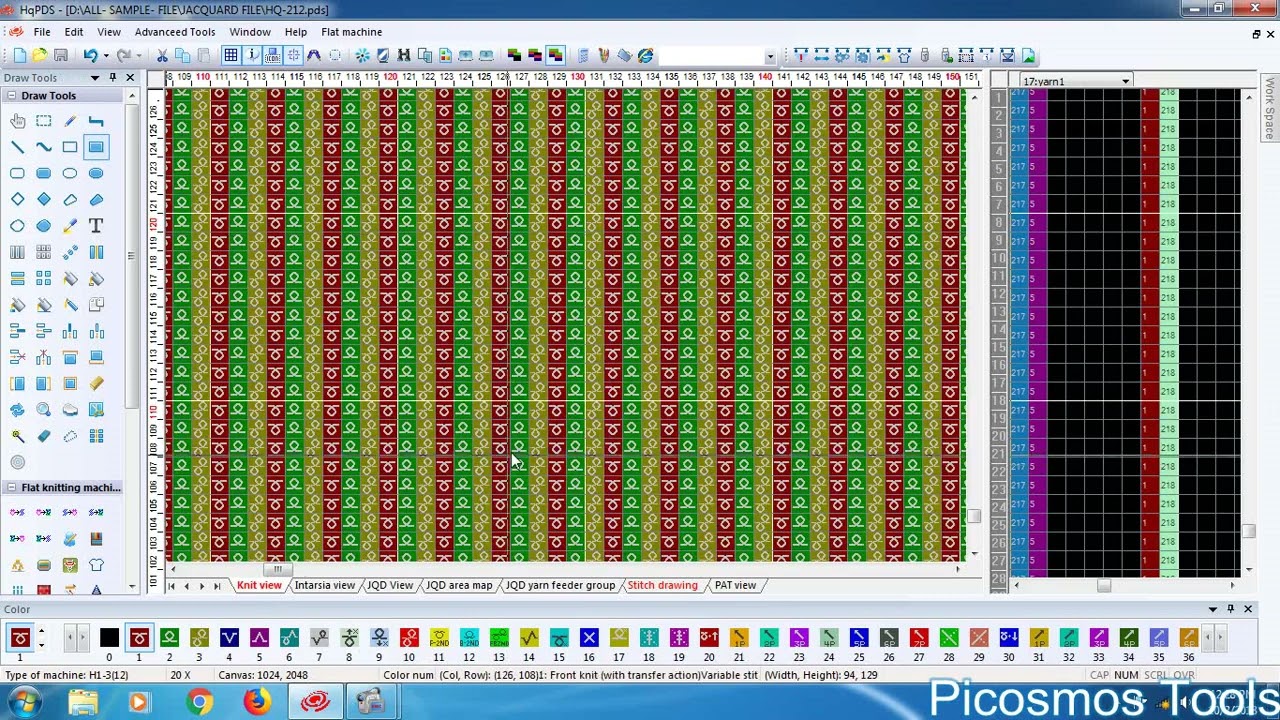Open a file with the yellow folder icon

pos(40,56)
